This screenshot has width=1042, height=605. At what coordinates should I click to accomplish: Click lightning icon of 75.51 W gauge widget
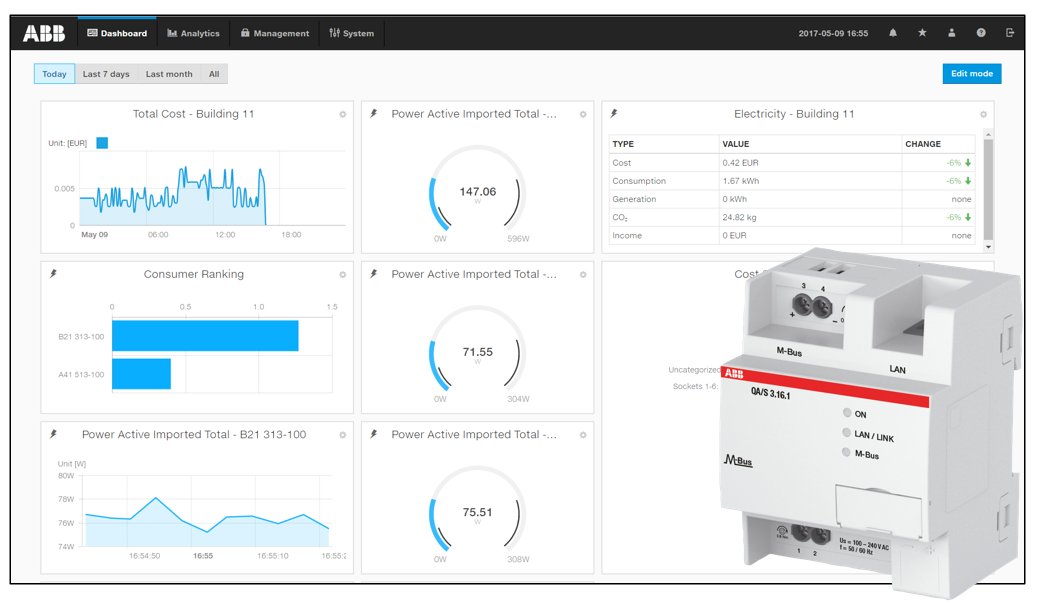tap(373, 434)
